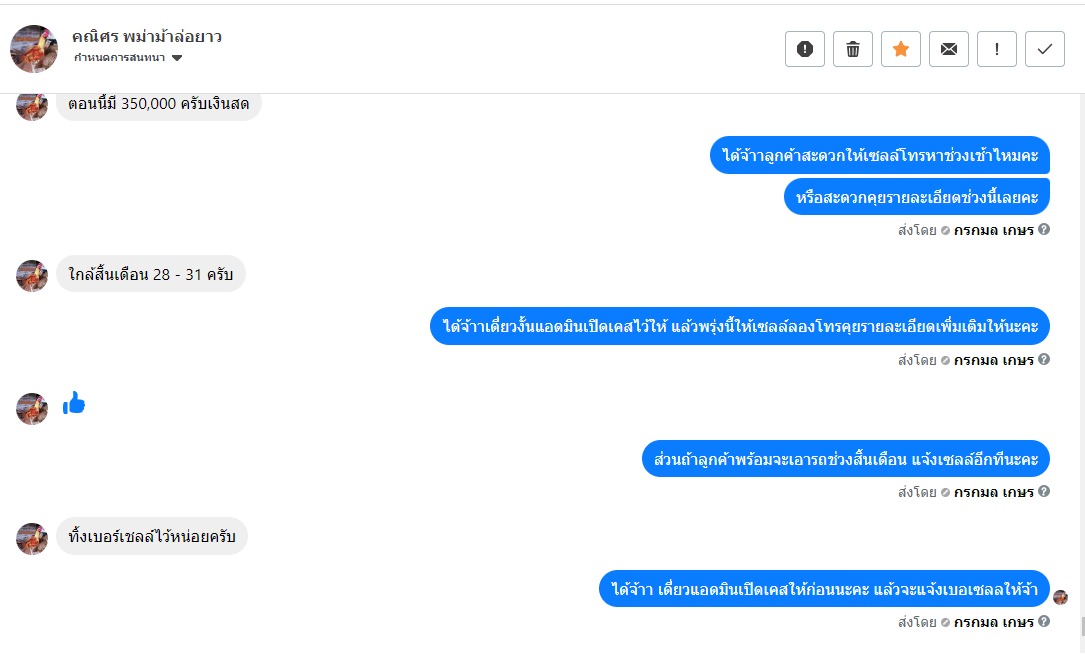Delete conversation with the trash icon
1085x655 pixels.
pos(853,49)
